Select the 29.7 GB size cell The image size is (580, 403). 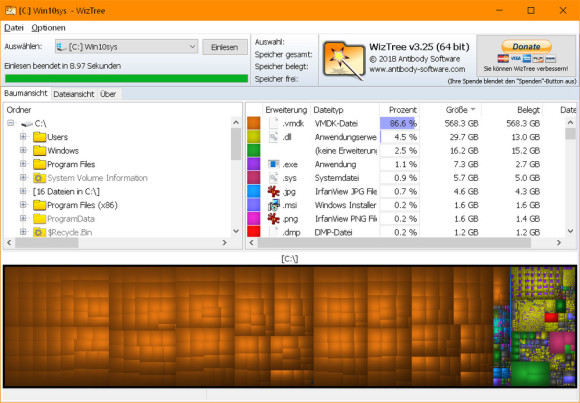[x=464, y=137]
